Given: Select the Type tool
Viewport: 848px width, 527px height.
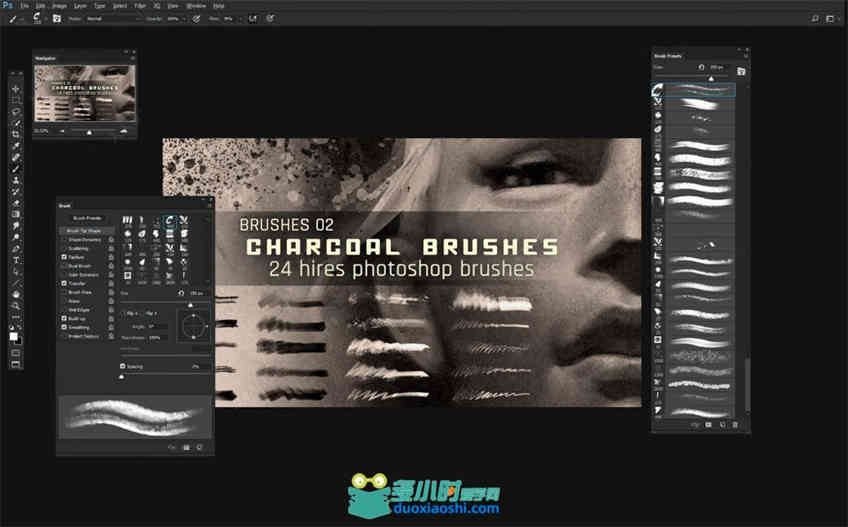Looking at the screenshot, I should coord(16,260).
